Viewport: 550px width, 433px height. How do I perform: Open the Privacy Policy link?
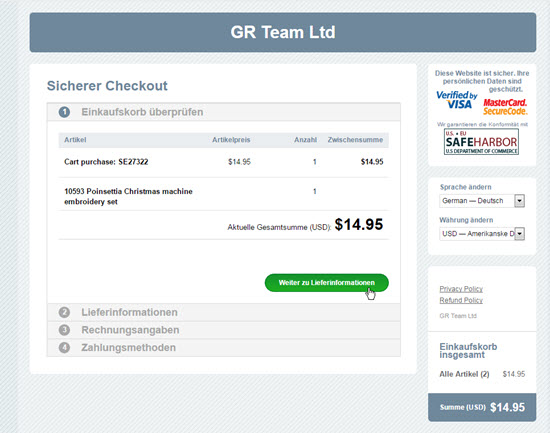click(x=461, y=289)
